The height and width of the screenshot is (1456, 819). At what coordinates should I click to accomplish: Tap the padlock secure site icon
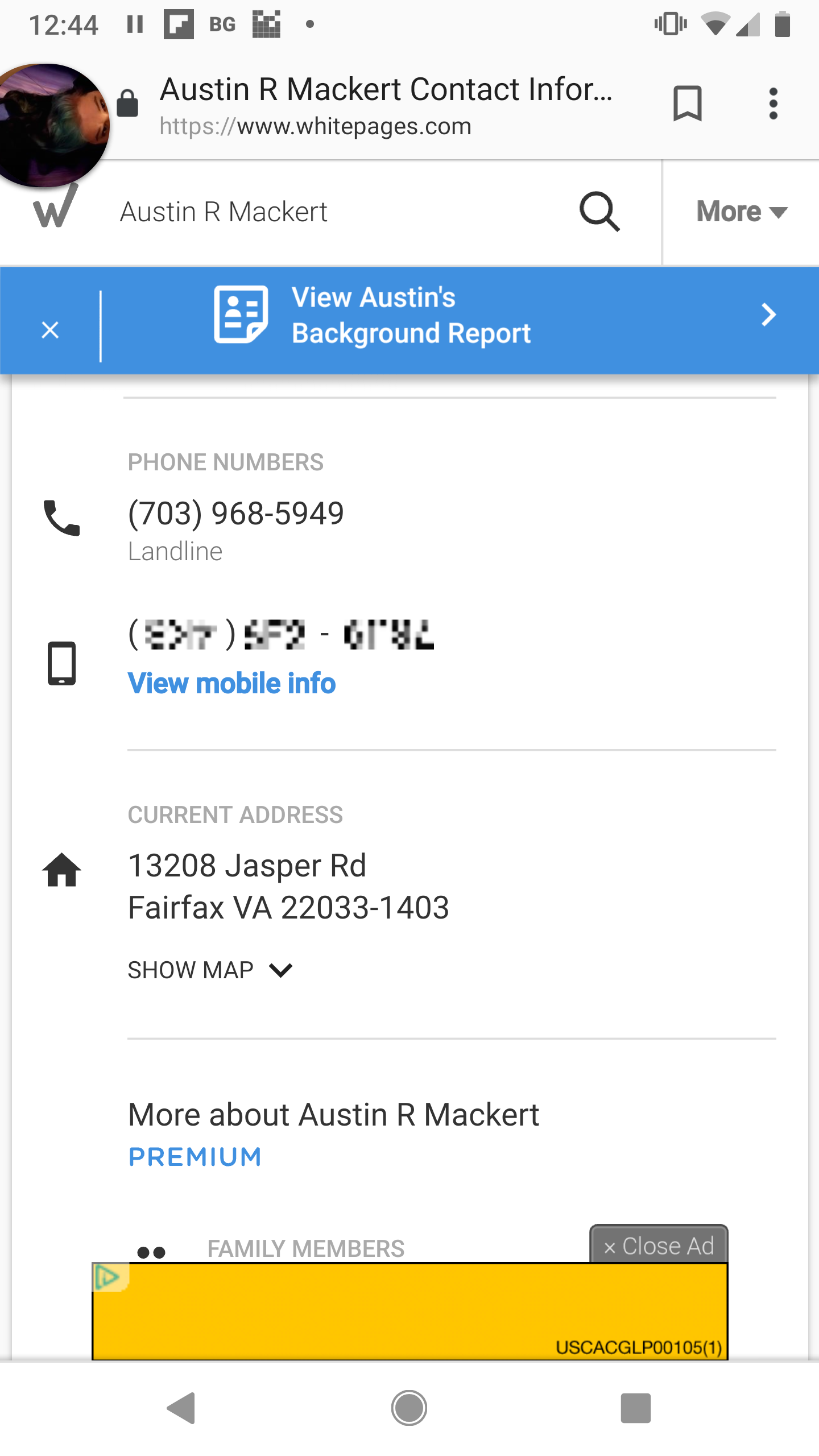click(127, 104)
